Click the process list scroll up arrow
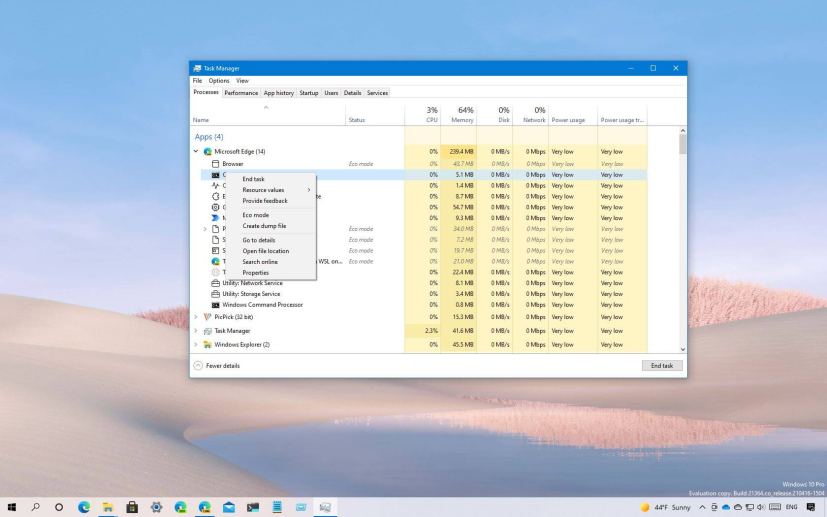The height and width of the screenshot is (517, 827). point(682,130)
